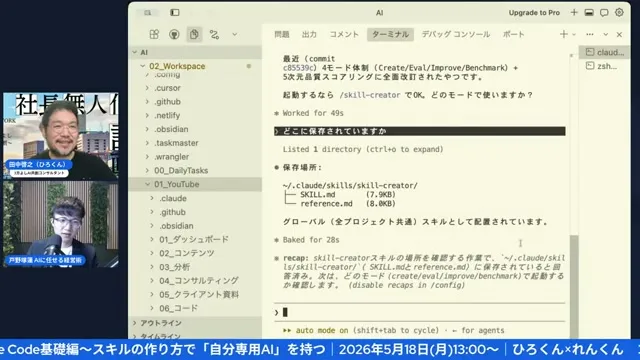640x360 pixels.
Task: Expand the sidebar toolbar overflow chevron
Action: tap(235, 34)
